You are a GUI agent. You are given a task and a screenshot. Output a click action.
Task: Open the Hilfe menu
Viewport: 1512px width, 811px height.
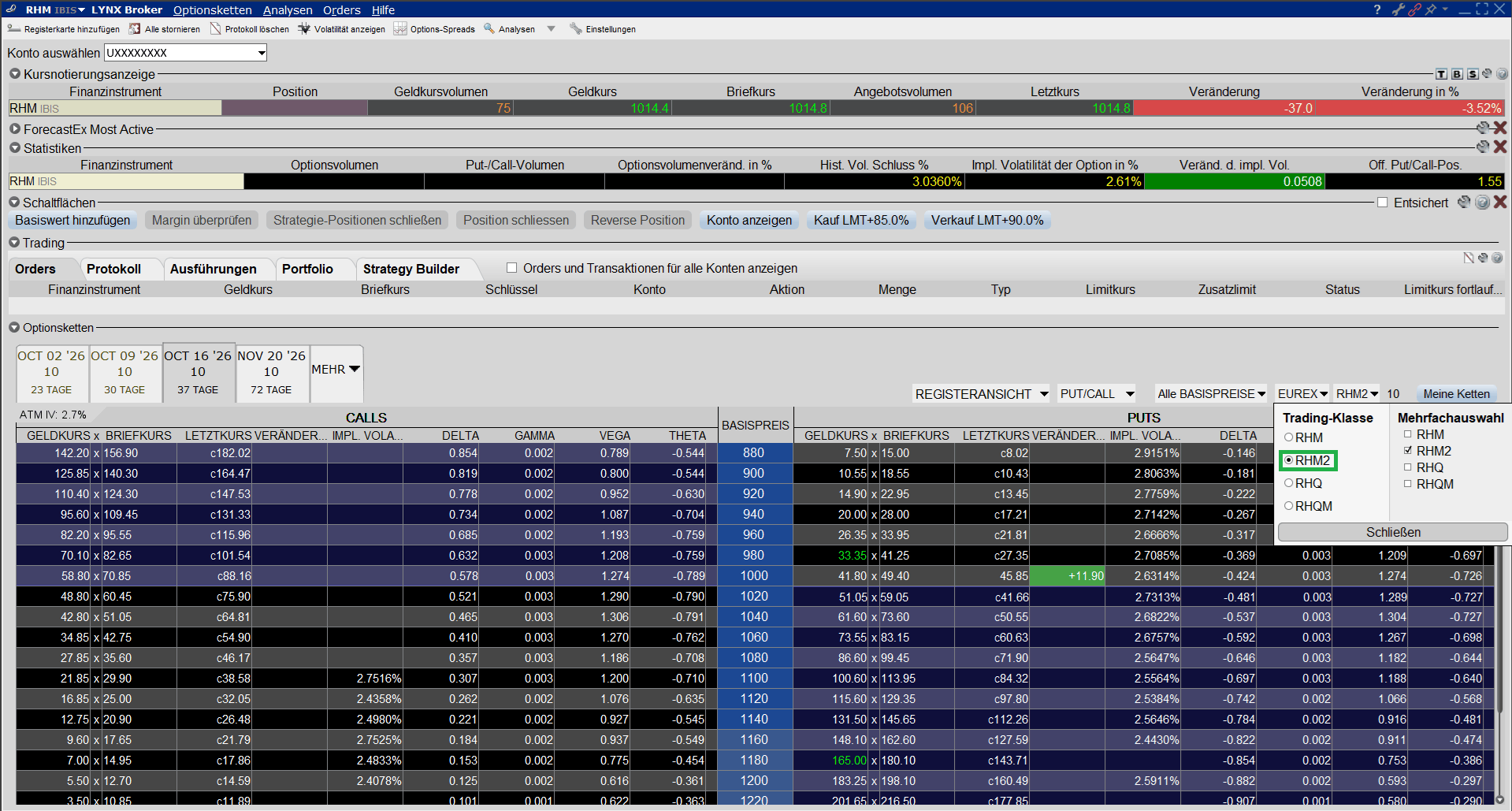click(x=383, y=9)
